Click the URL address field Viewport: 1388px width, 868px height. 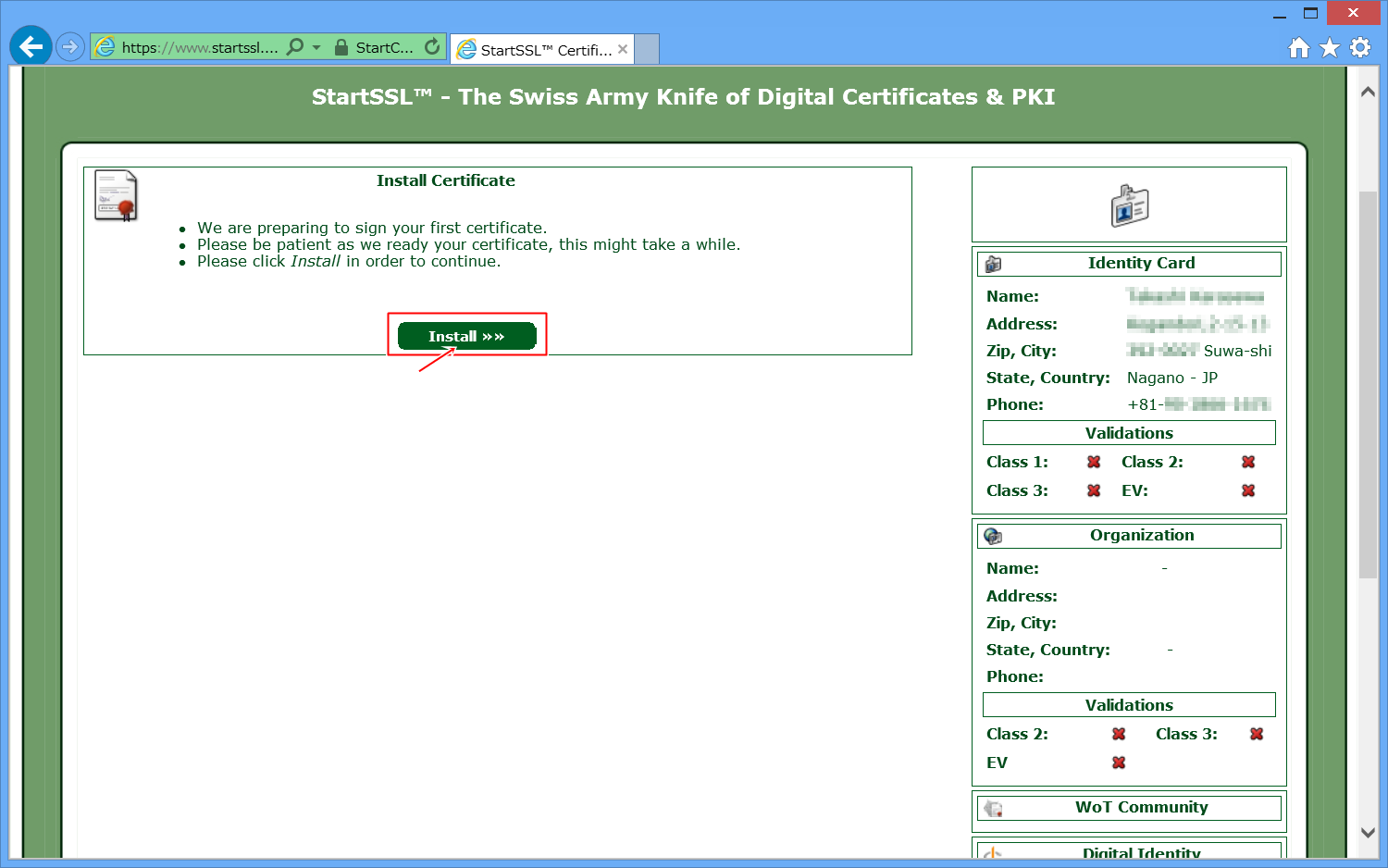199,47
